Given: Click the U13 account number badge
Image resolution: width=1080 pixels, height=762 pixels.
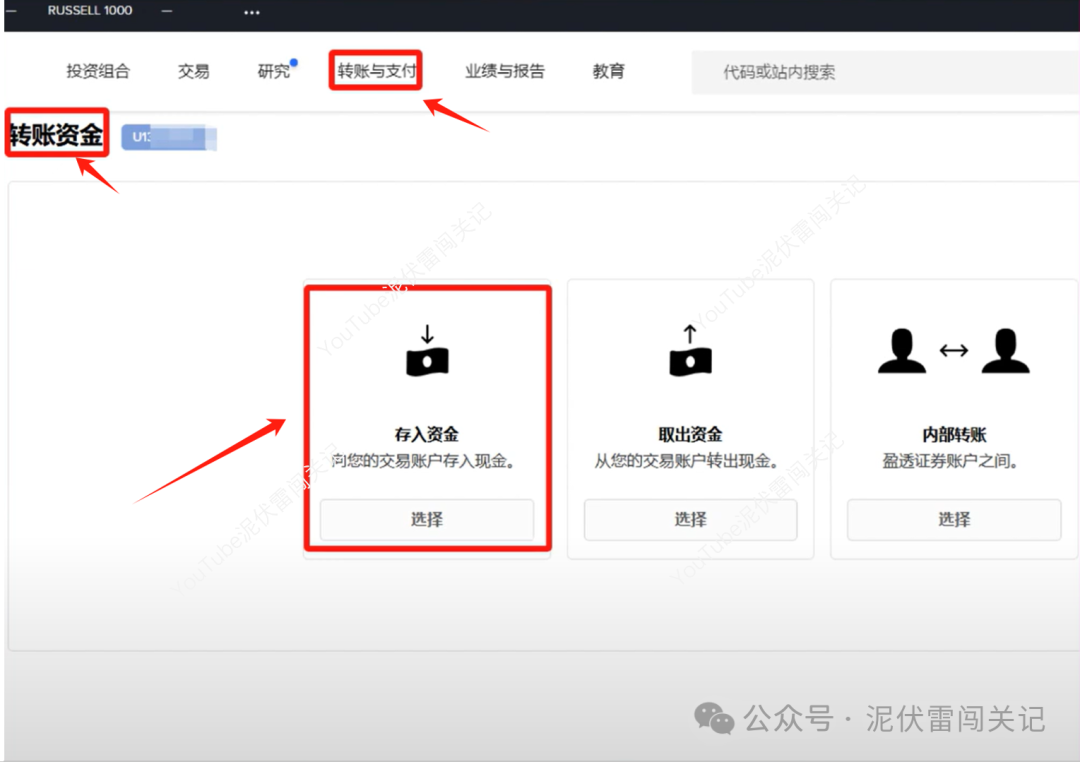Looking at the screenshot, I should tap(168, 137).
